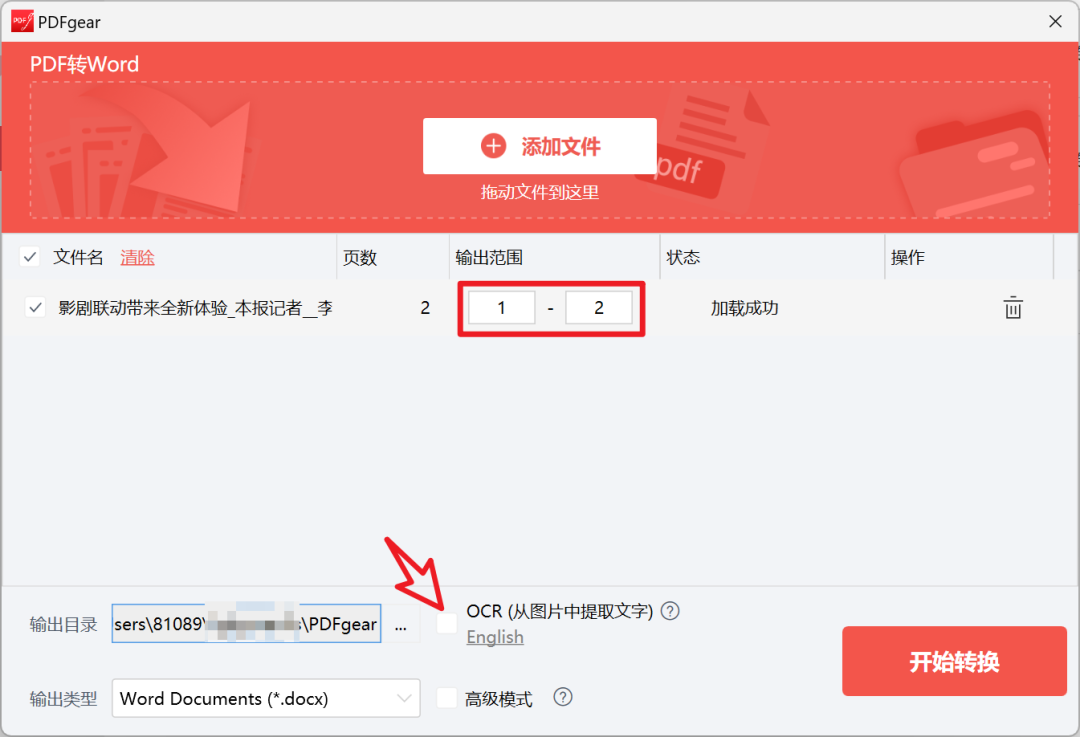This screenshot has width=1080, height=737.
Task: Click the 清除 link to clear files
Action: 137,258
